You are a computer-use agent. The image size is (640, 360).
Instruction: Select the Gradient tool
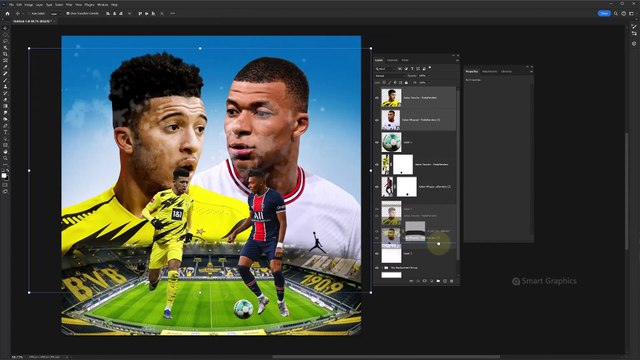[5, 107]
